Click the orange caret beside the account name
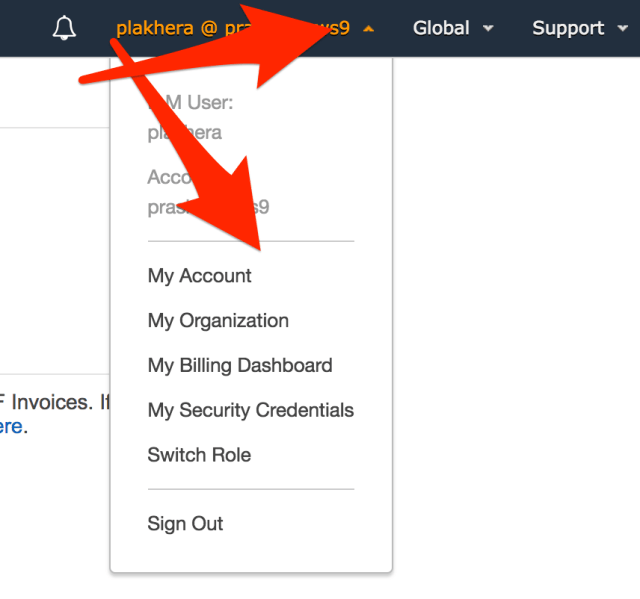Screen dimensions: 640x599 369,29
